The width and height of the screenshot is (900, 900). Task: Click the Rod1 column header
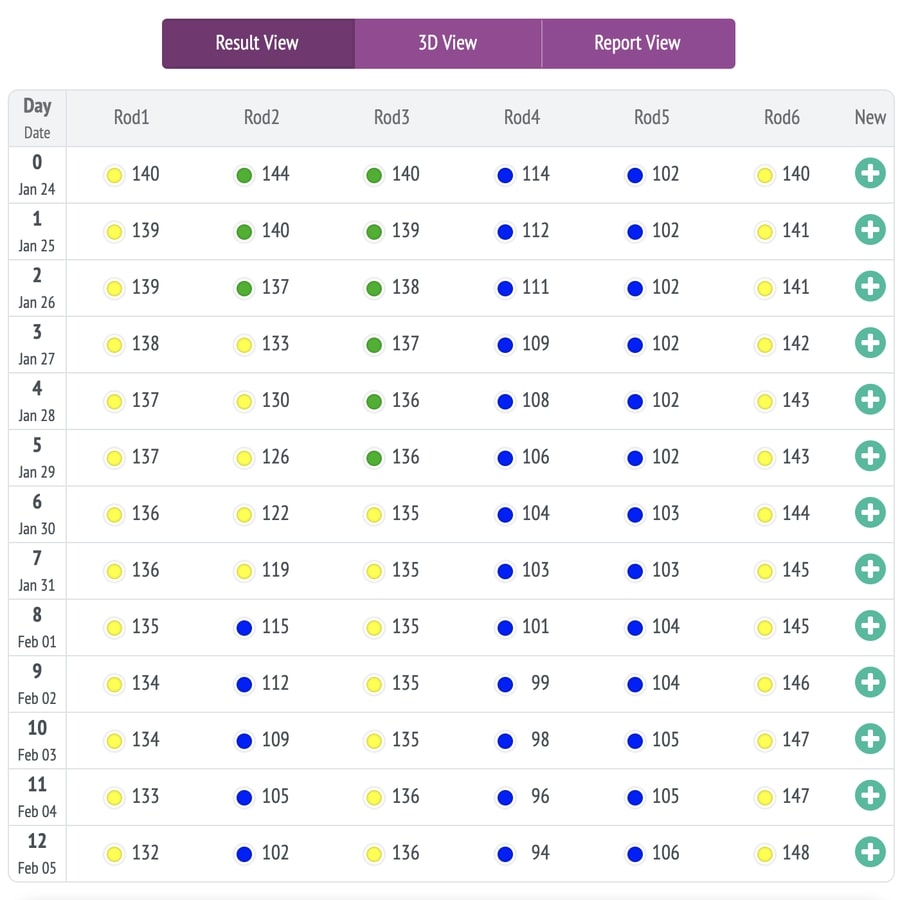pyautogui.click(x=131, y=118)
